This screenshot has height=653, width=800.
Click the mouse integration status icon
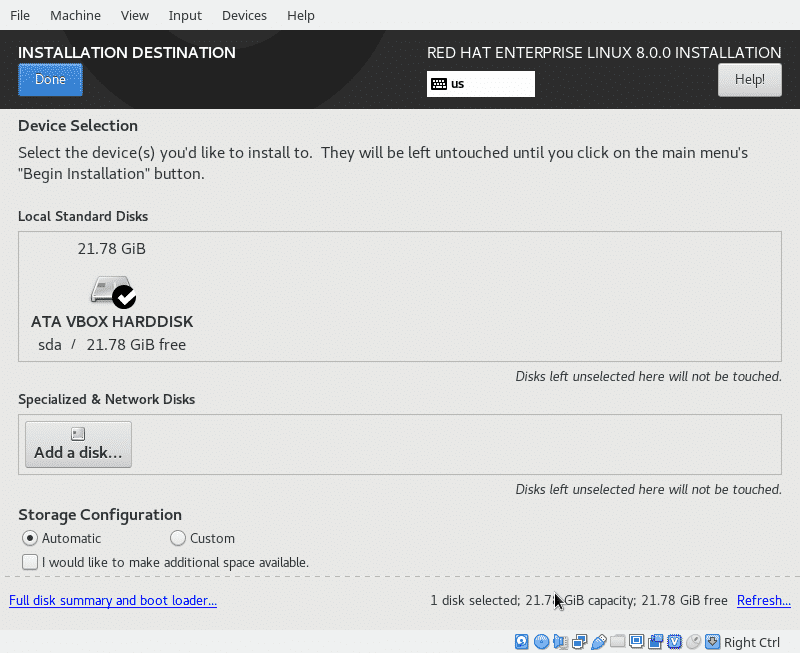(x=693, y=641)
